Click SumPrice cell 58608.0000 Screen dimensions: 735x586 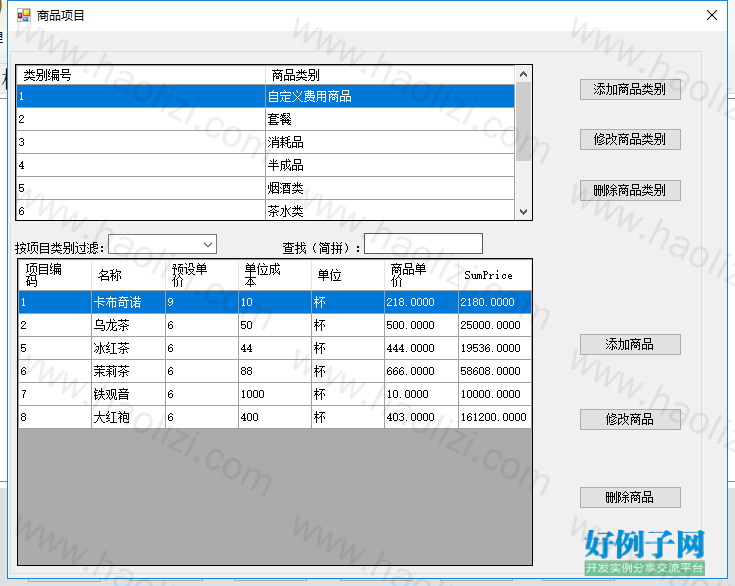495,371
